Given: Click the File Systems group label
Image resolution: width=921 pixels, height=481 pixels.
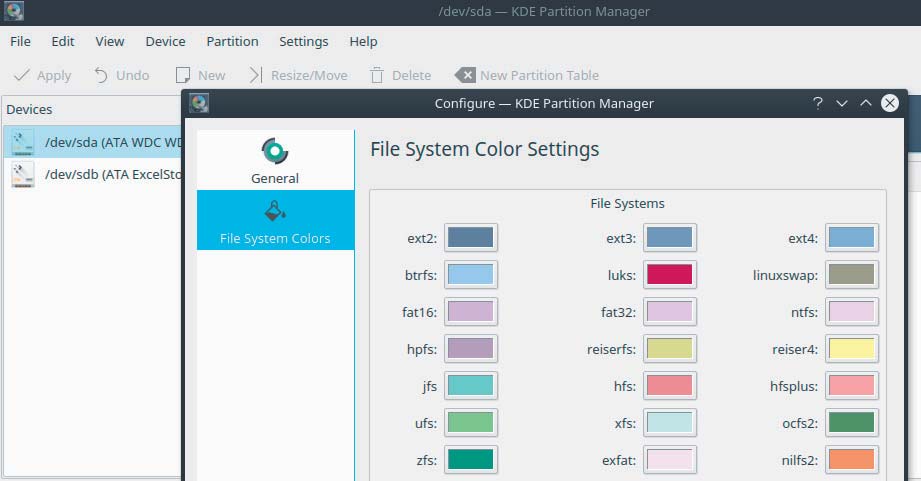Looking at the screenshot, I should click(x=627, y=204).
